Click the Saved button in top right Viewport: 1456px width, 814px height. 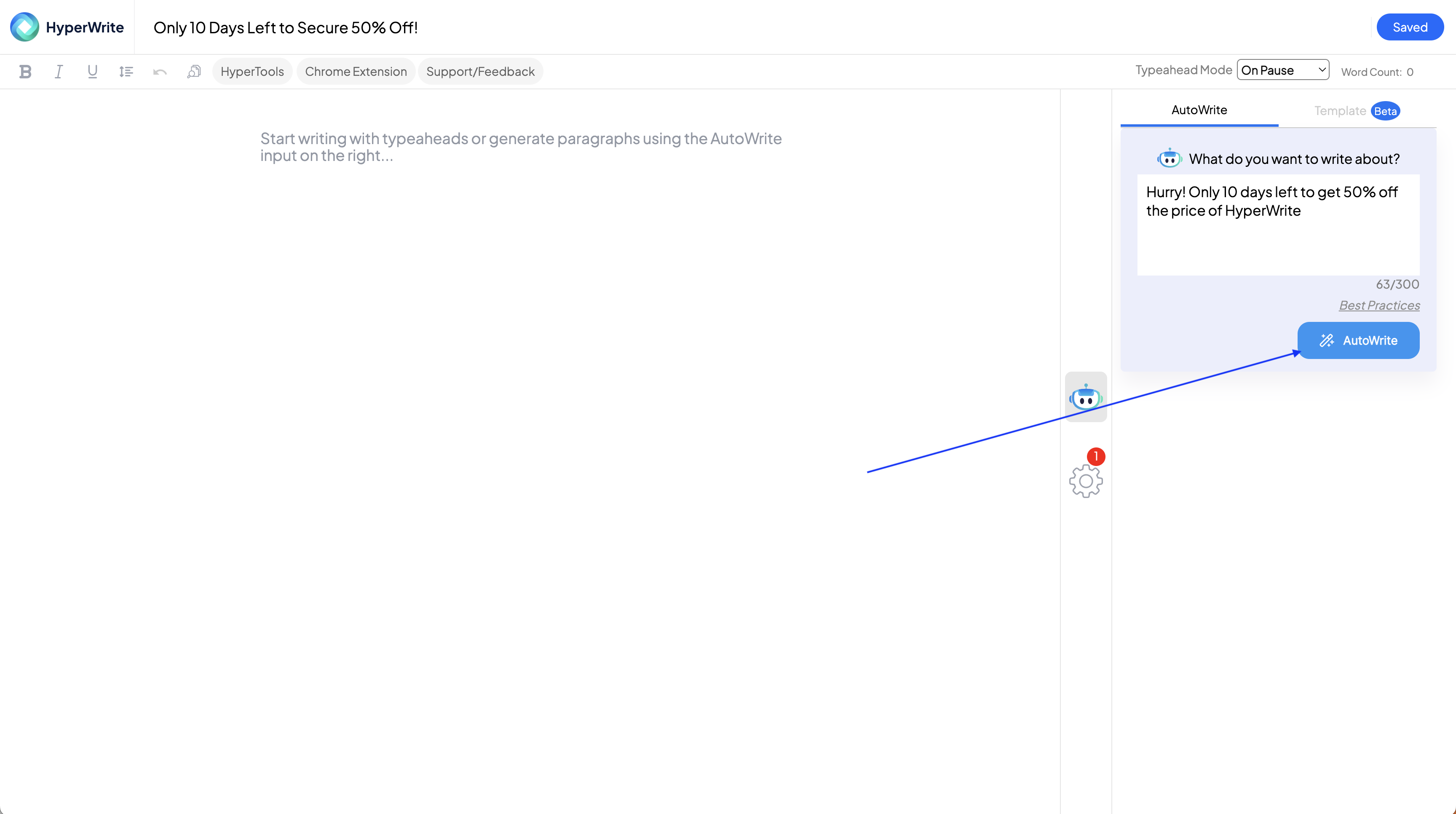point(1410,27)
